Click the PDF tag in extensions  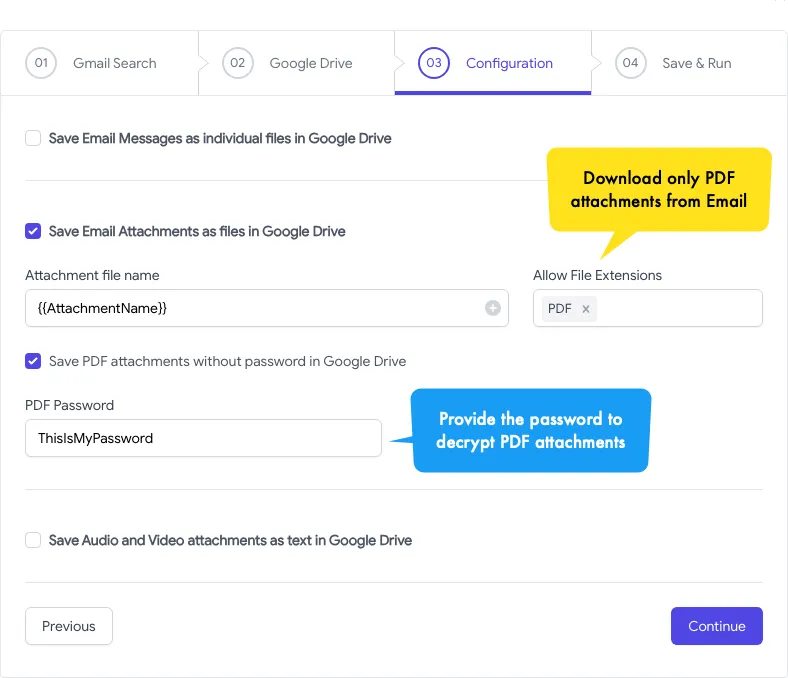(x=560, y=309)
